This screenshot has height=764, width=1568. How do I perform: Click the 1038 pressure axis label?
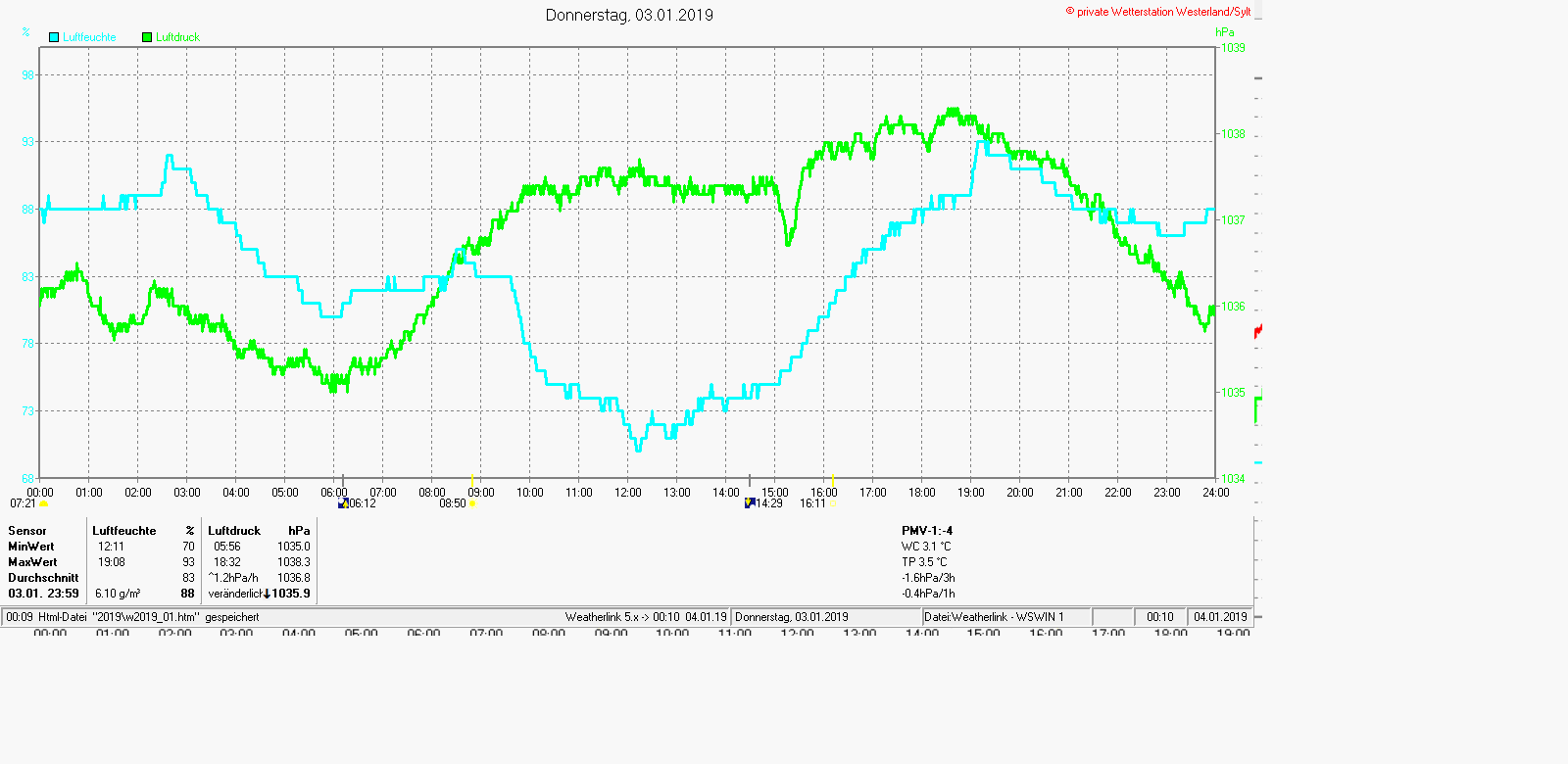[1233, 134]
